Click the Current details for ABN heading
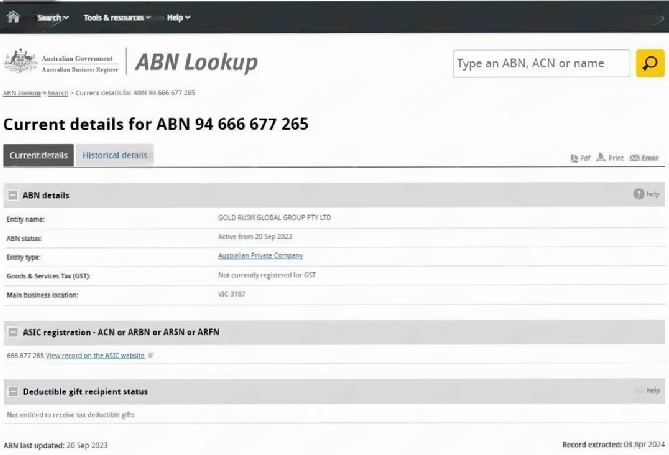Screen dimensions: 669x455 click(x=156, y=124)
